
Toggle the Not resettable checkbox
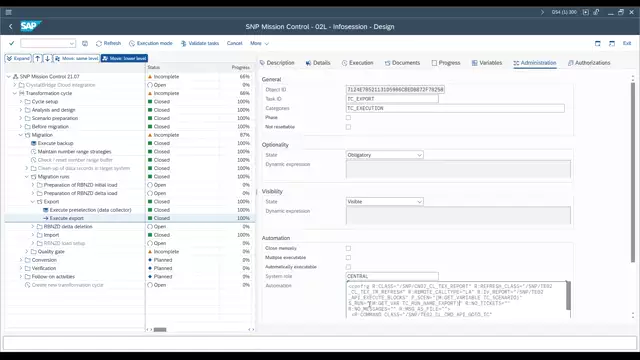pos(348,127)
